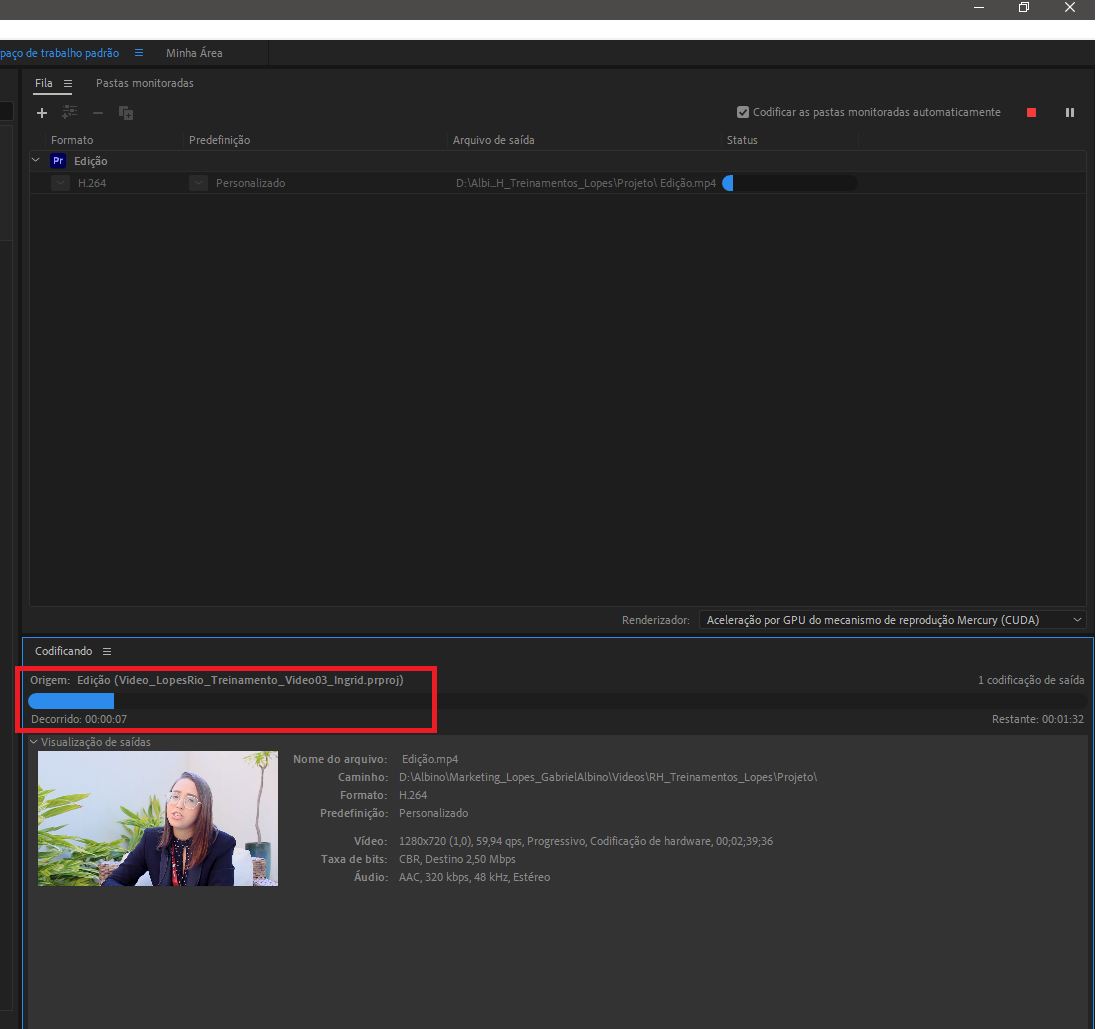Screen dimensions: 1097x1029
Task: Open the Codificando panel menu icon
Action: 107,651
